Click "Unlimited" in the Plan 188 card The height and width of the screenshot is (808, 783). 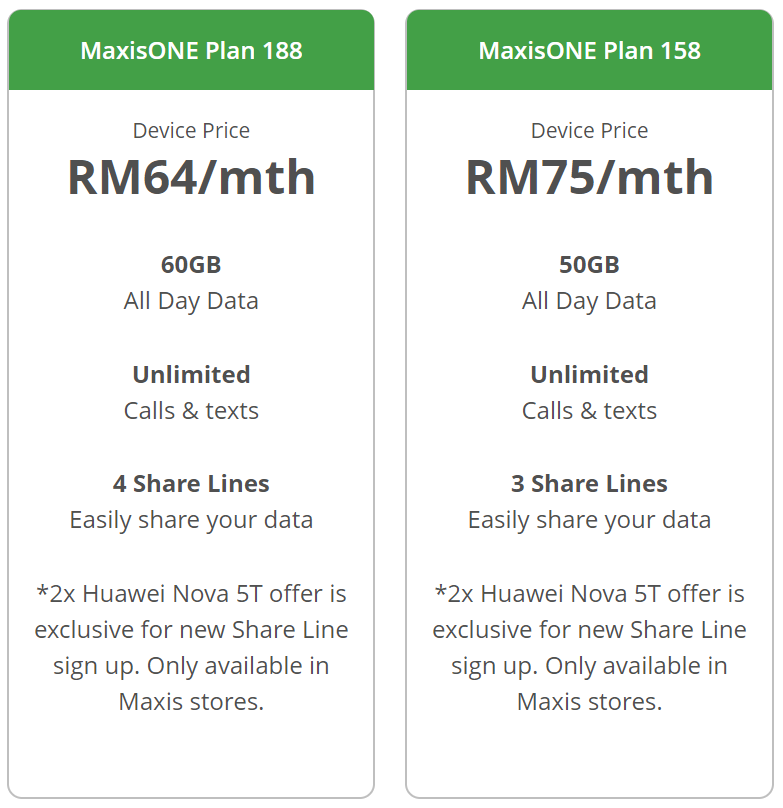(191, 375)
